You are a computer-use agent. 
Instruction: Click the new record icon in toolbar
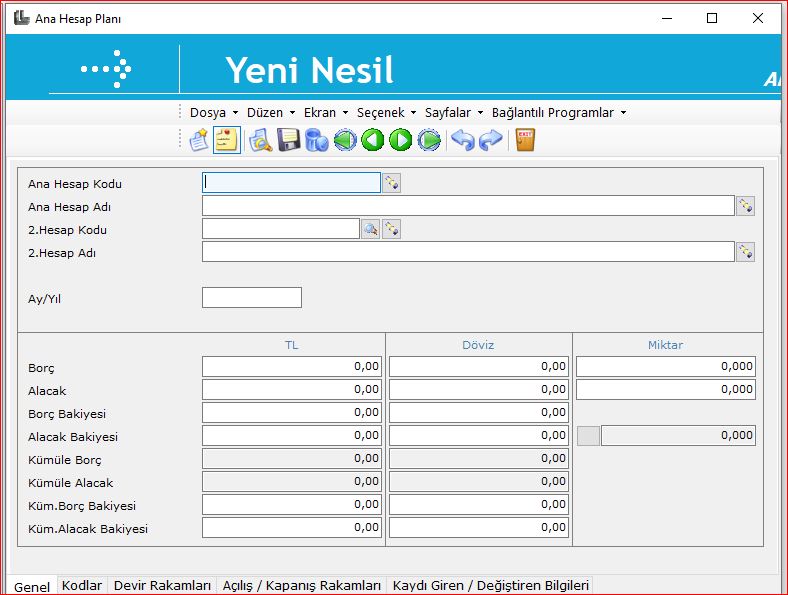(x=199, y=140)
